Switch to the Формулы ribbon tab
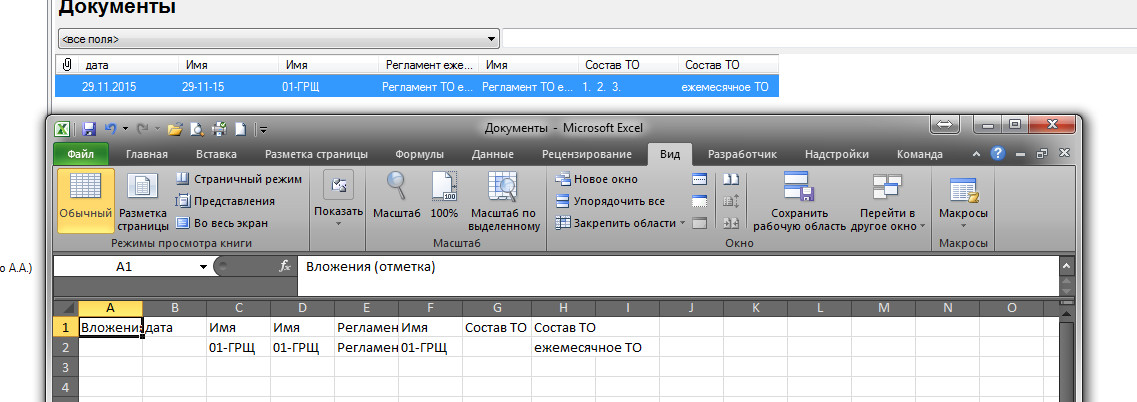The image size is (1137, 402). point(419,154)
